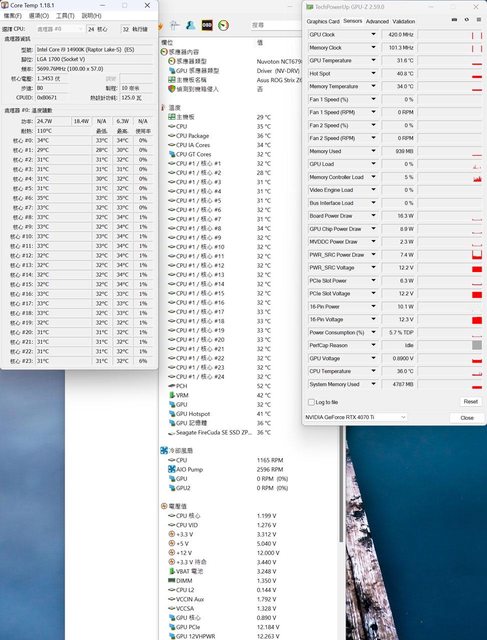Open the 工具(T) menu in Core Temp
The height and width of the screenshot is (640, 487).
[65, 16]
